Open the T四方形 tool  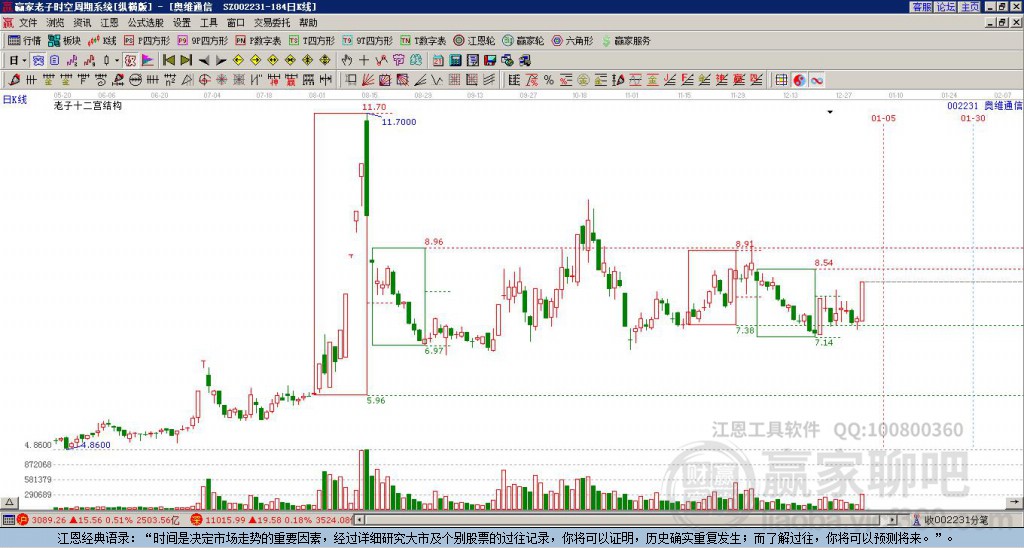click(312, 40)
